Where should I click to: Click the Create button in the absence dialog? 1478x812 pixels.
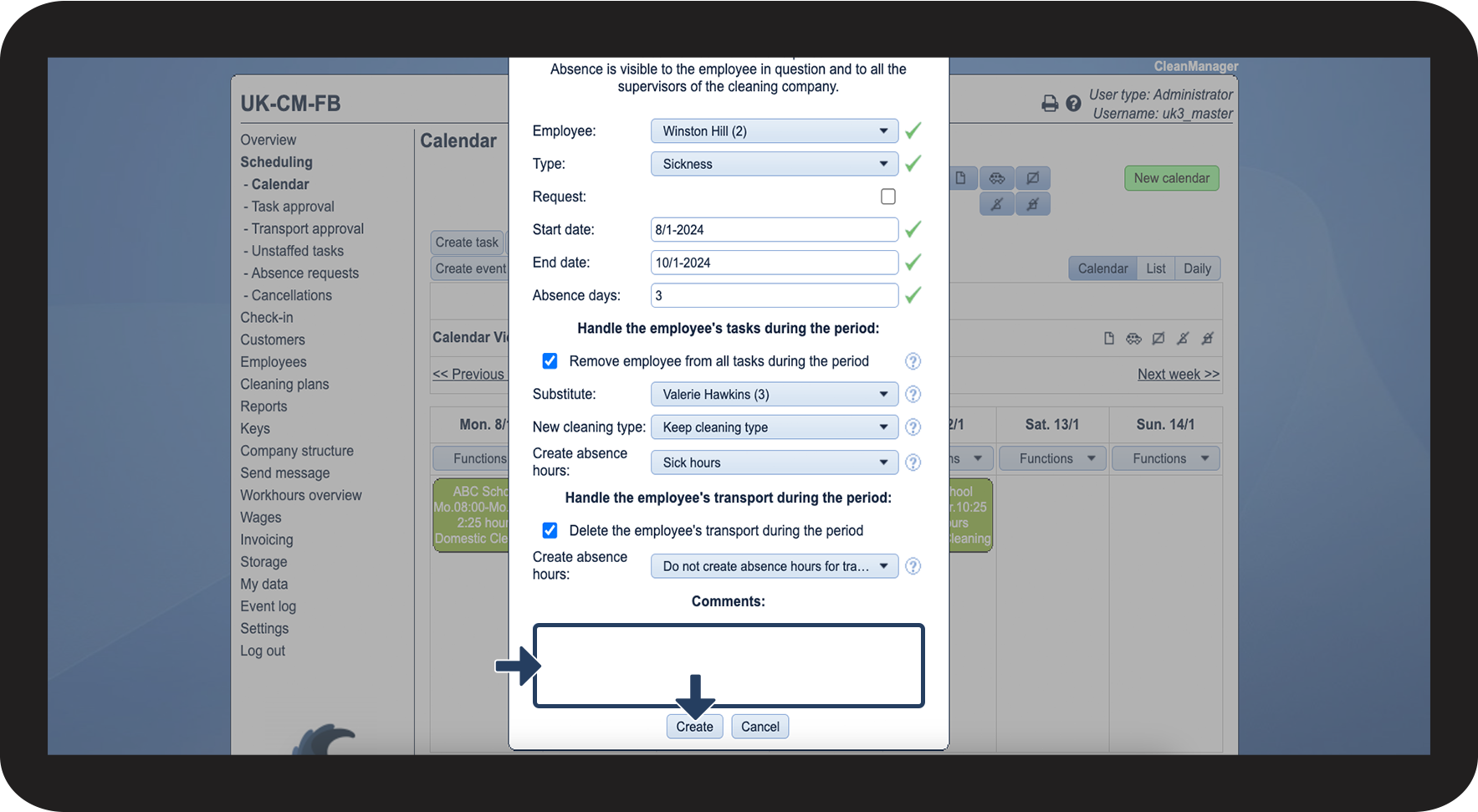tap(694, 727)
